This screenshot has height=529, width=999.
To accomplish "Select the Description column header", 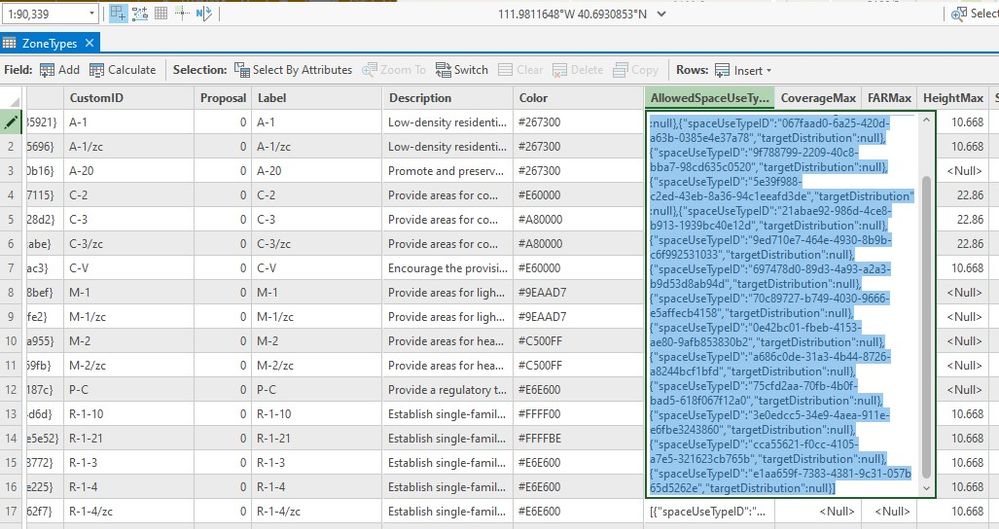I will [x=447, y=98].
